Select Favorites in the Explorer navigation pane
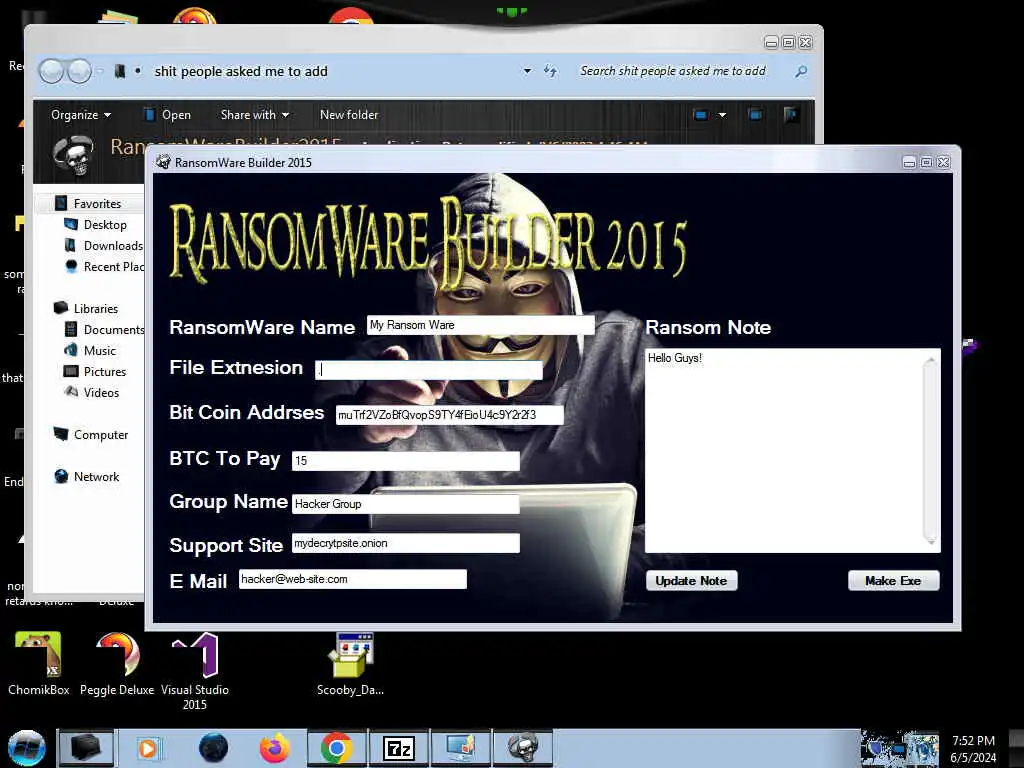The width and height of the screenshot is (1024, 768). tap(97, 204)
